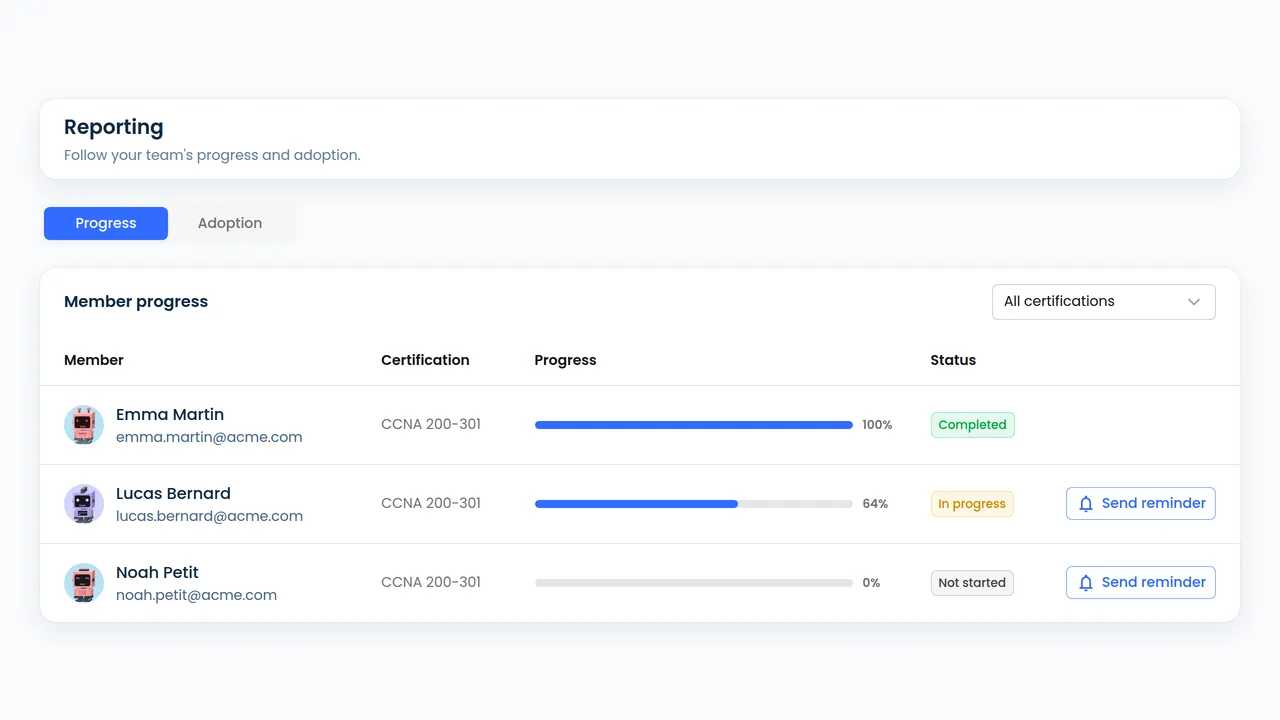Click email emma.martin@acme.com
Screen dimensions: 1280x720
[x=209, y=437]
